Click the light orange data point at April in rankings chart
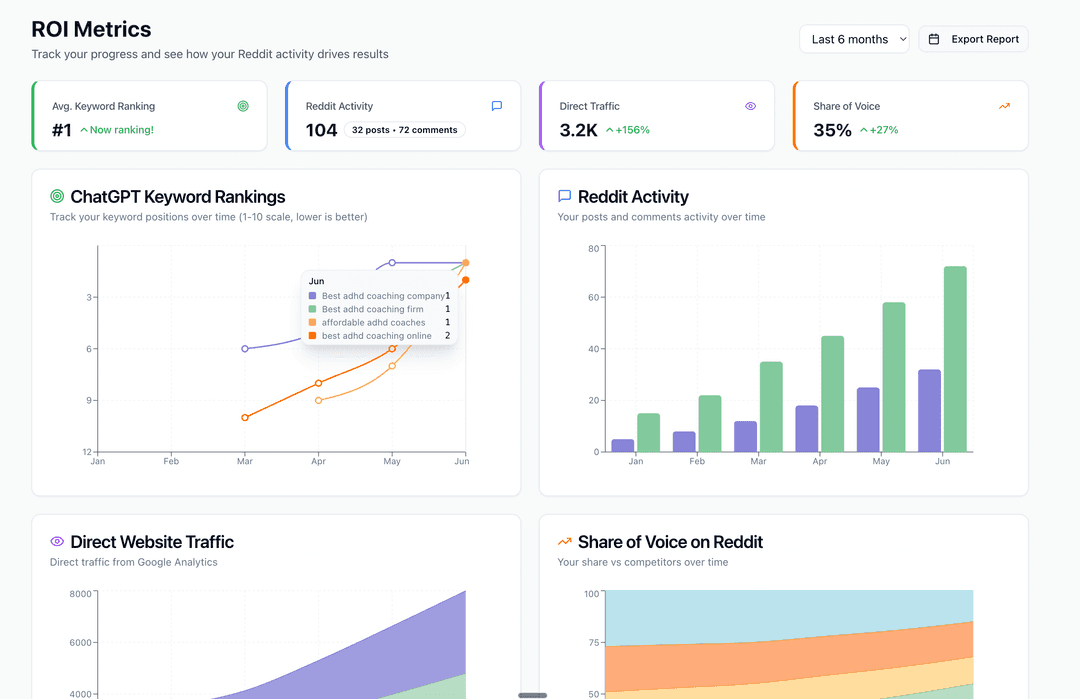This screenshot has height=699, width=1080. 318,400
